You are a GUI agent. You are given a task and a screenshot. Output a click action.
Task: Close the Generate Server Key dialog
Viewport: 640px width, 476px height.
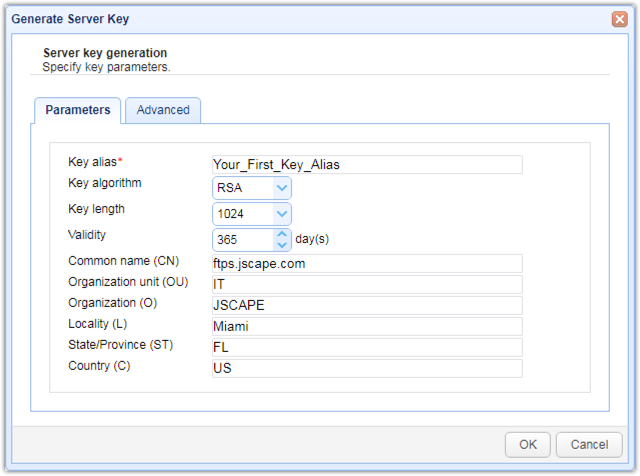coord(619,19)
